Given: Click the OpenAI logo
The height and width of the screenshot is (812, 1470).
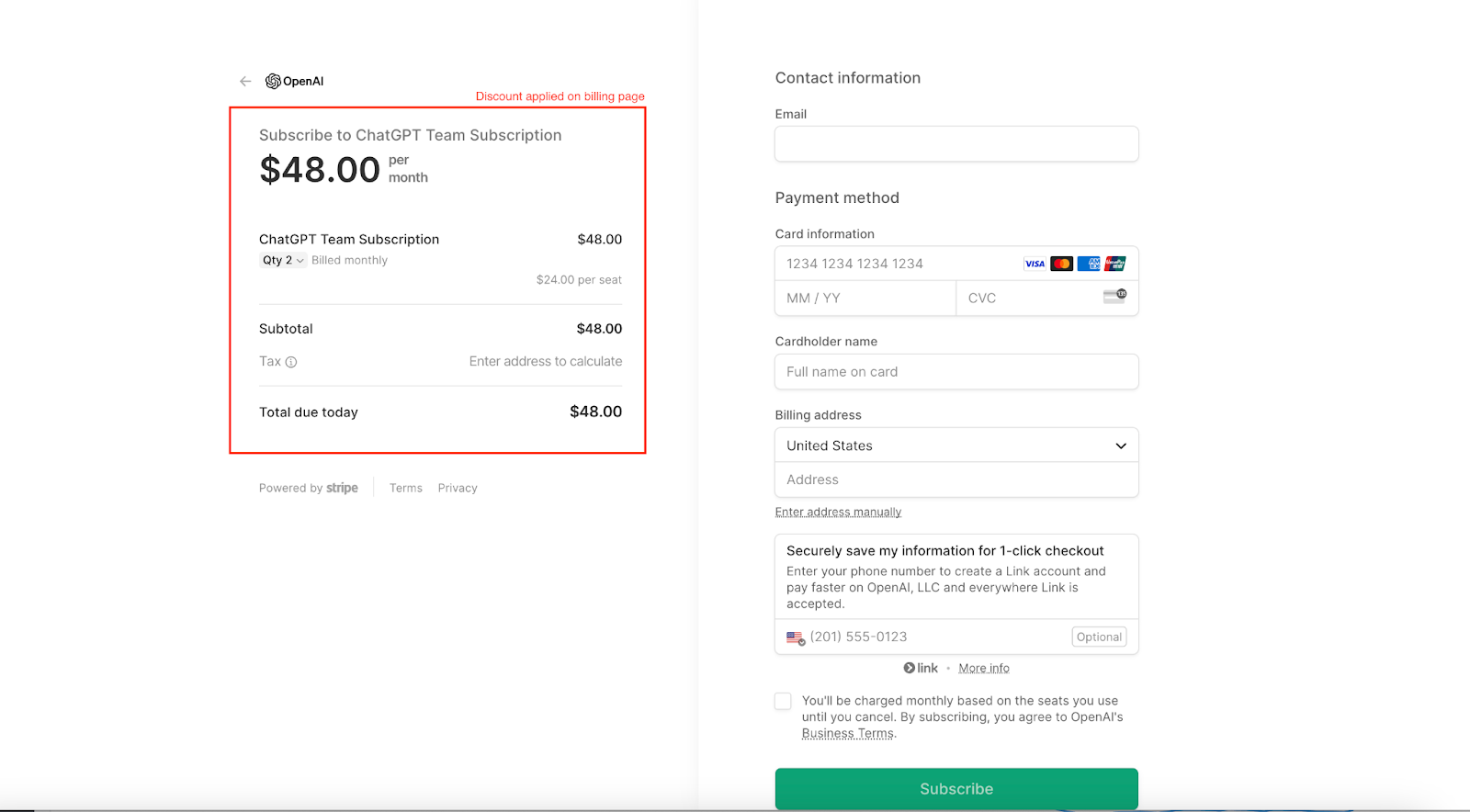Looking at the screenshot, I should 294,82.
